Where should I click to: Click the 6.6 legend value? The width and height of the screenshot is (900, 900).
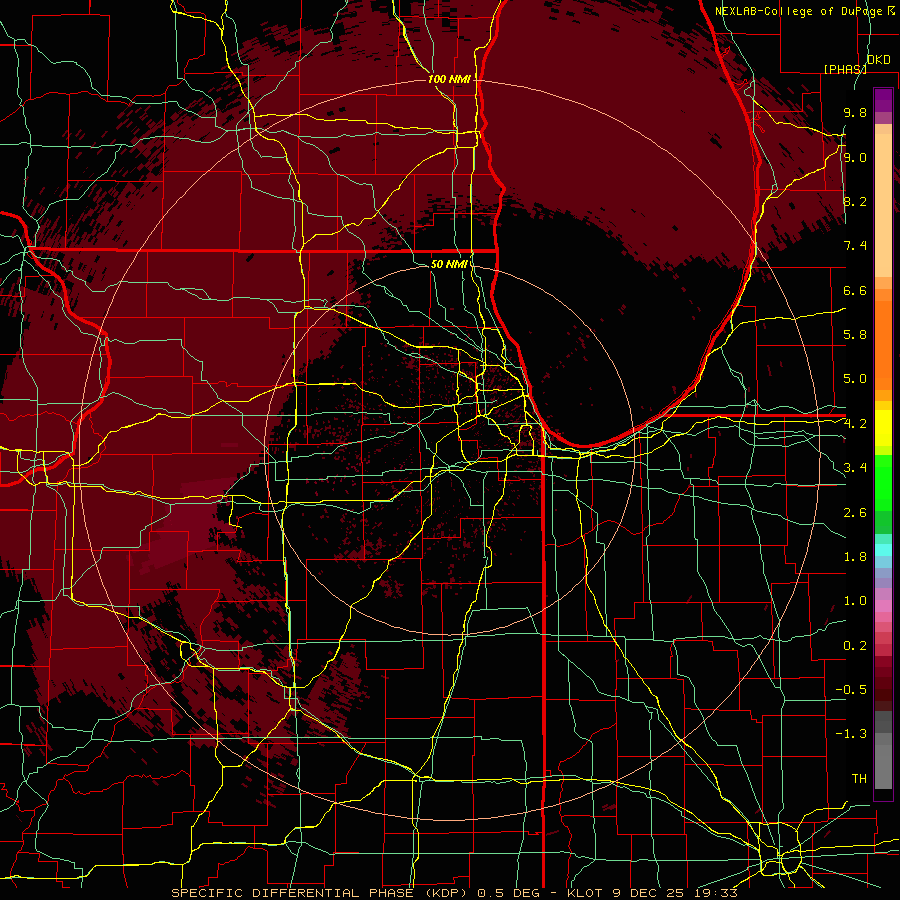pyautogui.click(x=855, y=290)
